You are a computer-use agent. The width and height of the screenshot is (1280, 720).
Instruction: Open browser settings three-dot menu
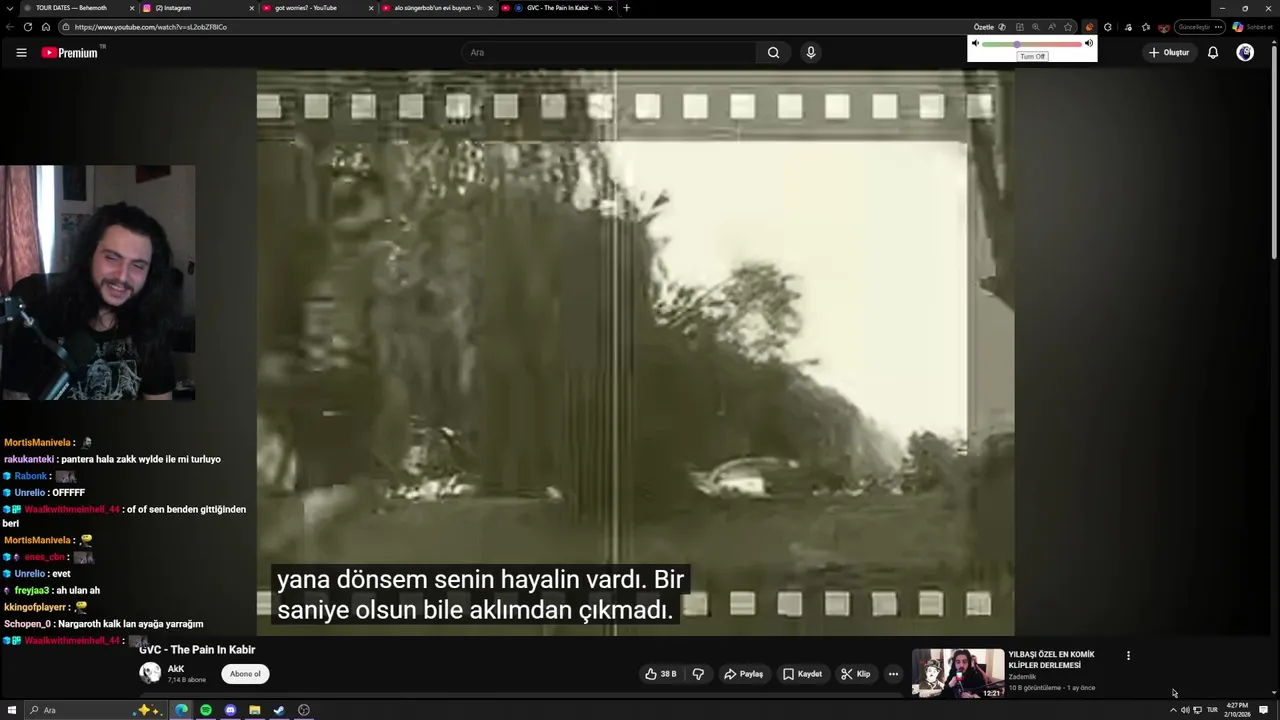(1219, 27)
